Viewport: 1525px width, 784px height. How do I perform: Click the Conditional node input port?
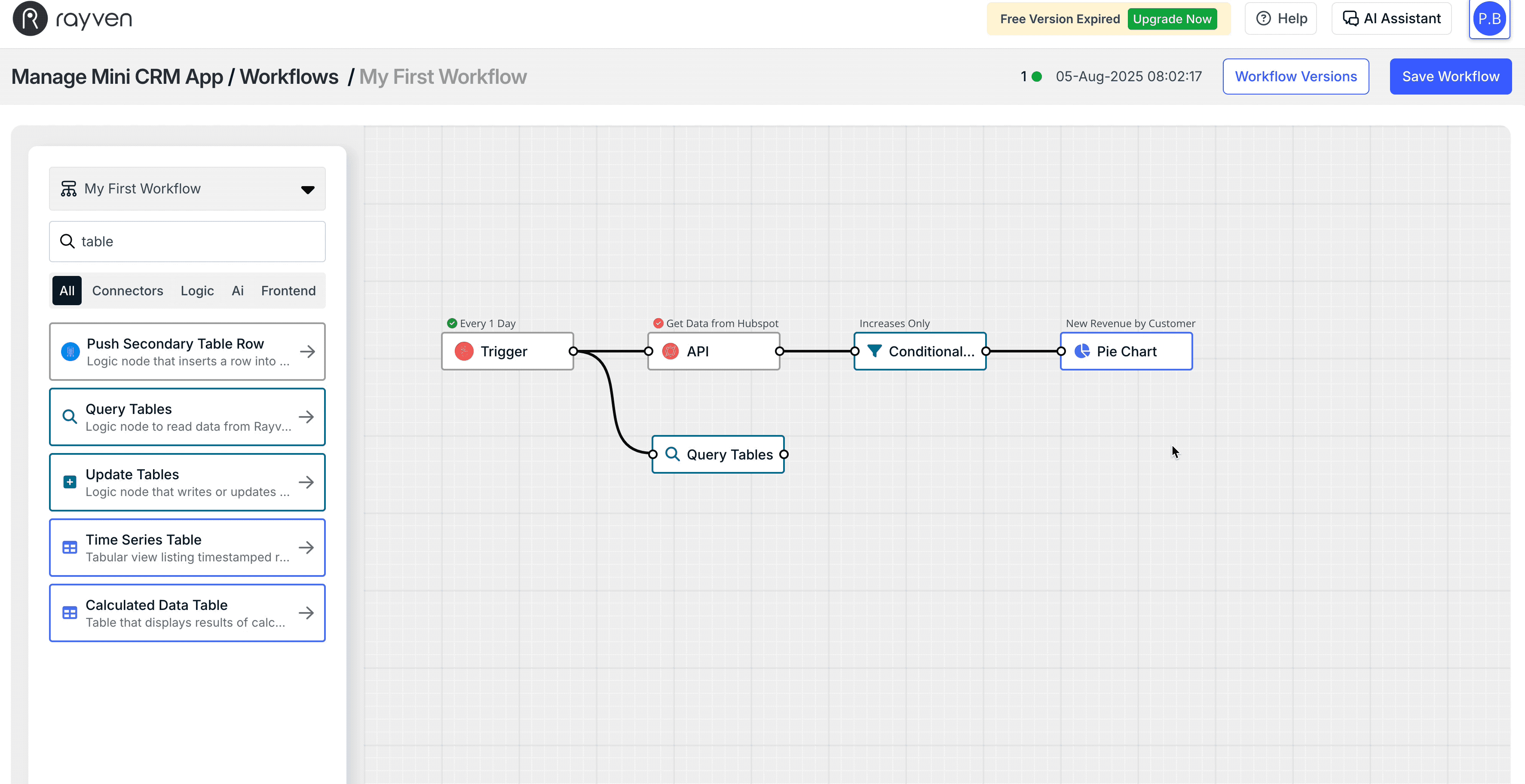[x=855, y=351]
